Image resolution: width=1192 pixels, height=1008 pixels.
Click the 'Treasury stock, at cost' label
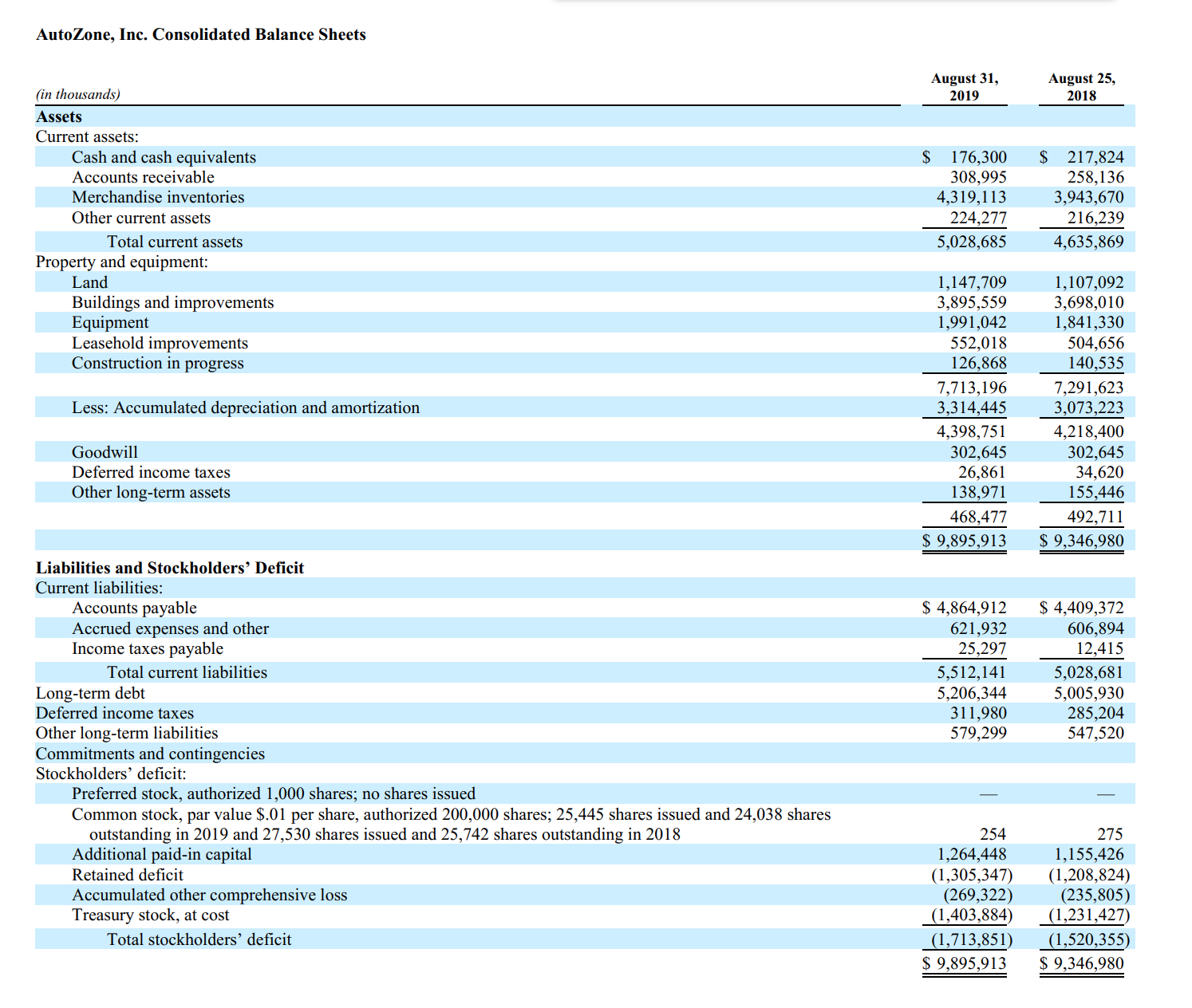(151, 915)
